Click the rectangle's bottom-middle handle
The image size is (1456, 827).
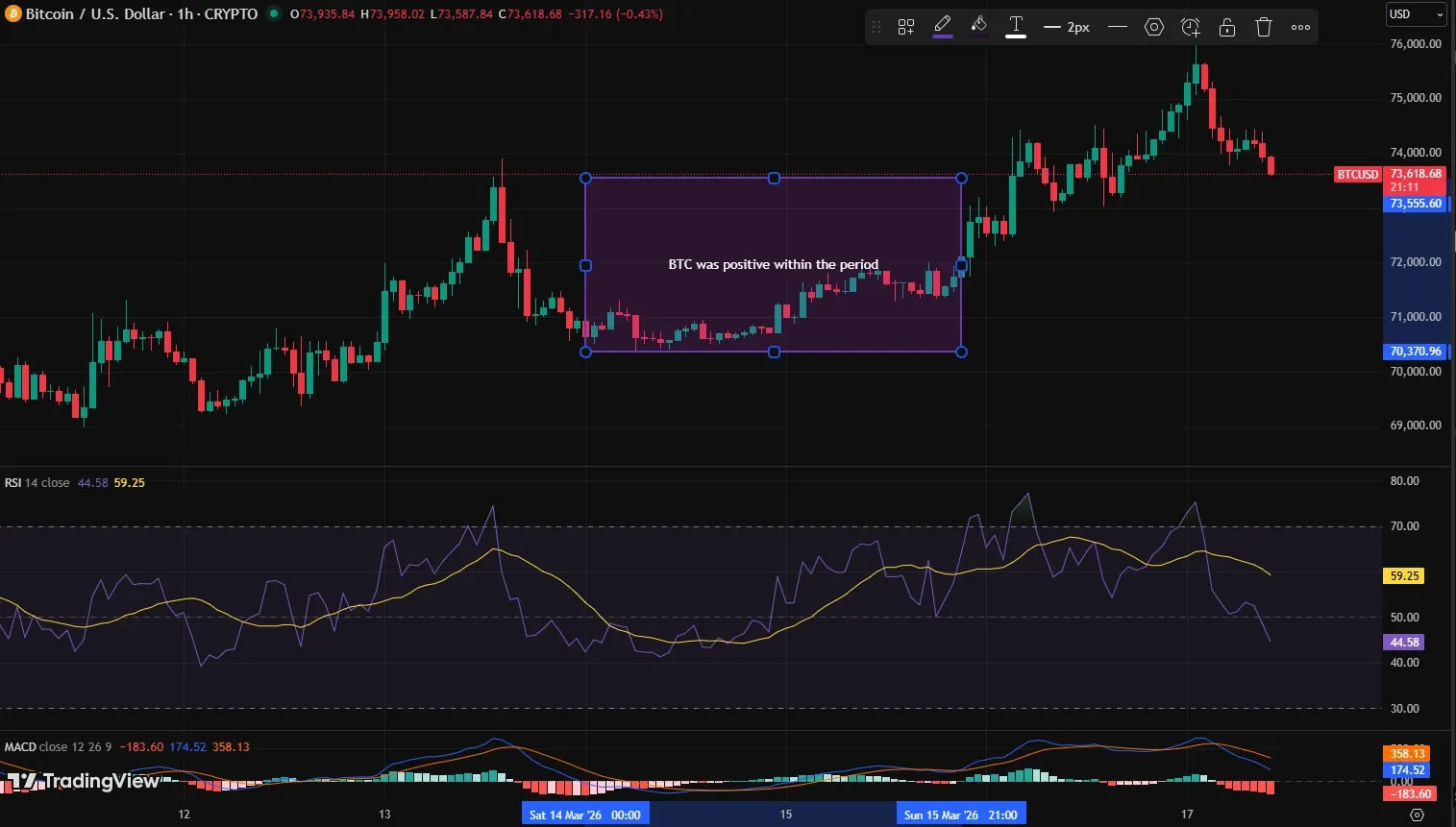774,352
